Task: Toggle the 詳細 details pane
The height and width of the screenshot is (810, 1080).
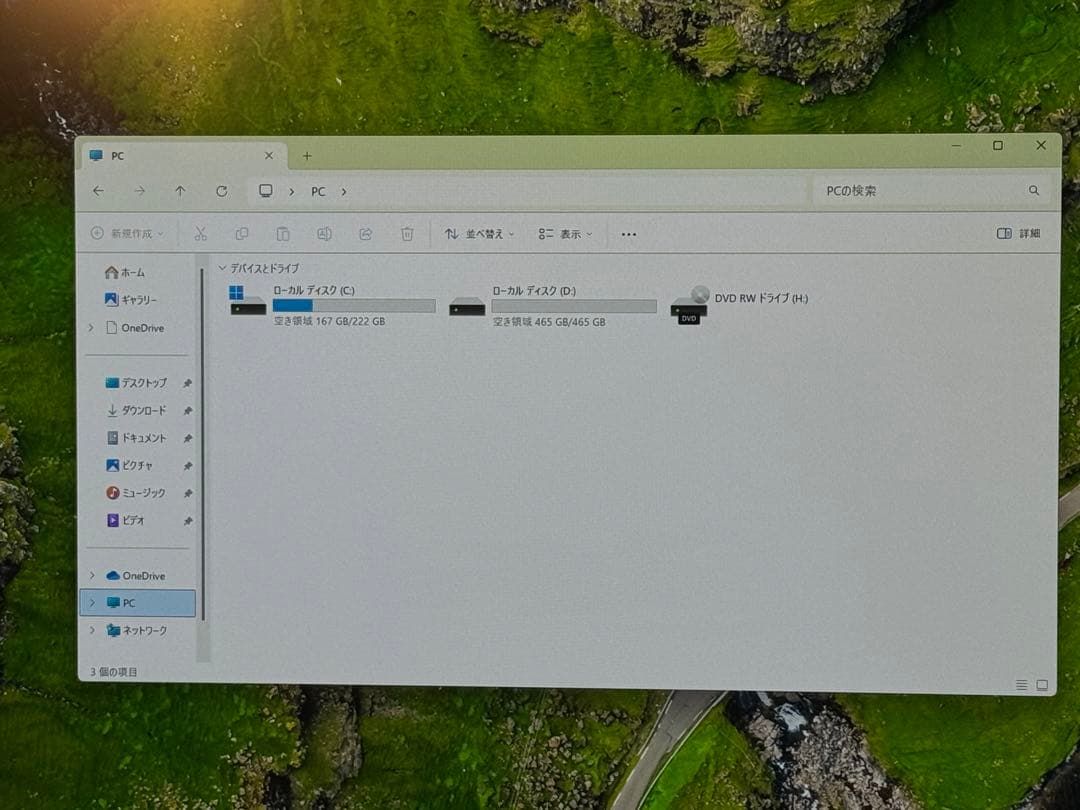Action: click(x=1014, y=232)
